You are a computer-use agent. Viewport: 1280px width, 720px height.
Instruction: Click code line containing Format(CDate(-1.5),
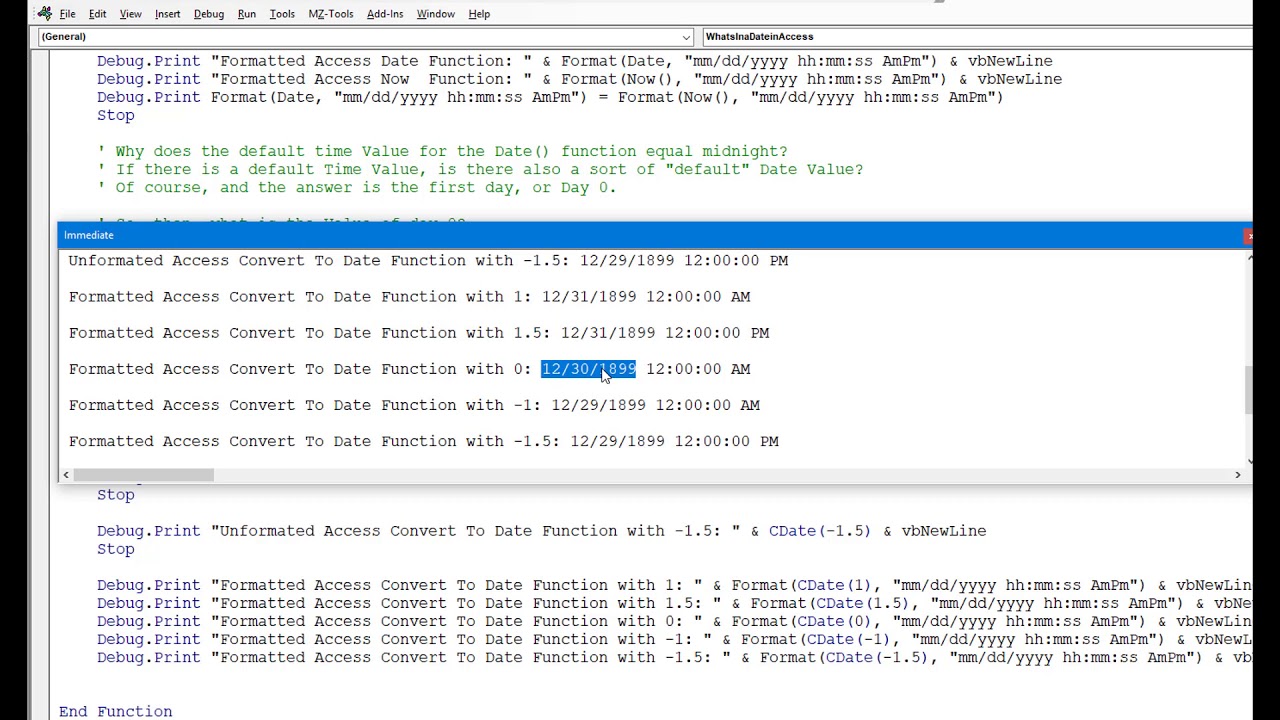tap(674, 657)
